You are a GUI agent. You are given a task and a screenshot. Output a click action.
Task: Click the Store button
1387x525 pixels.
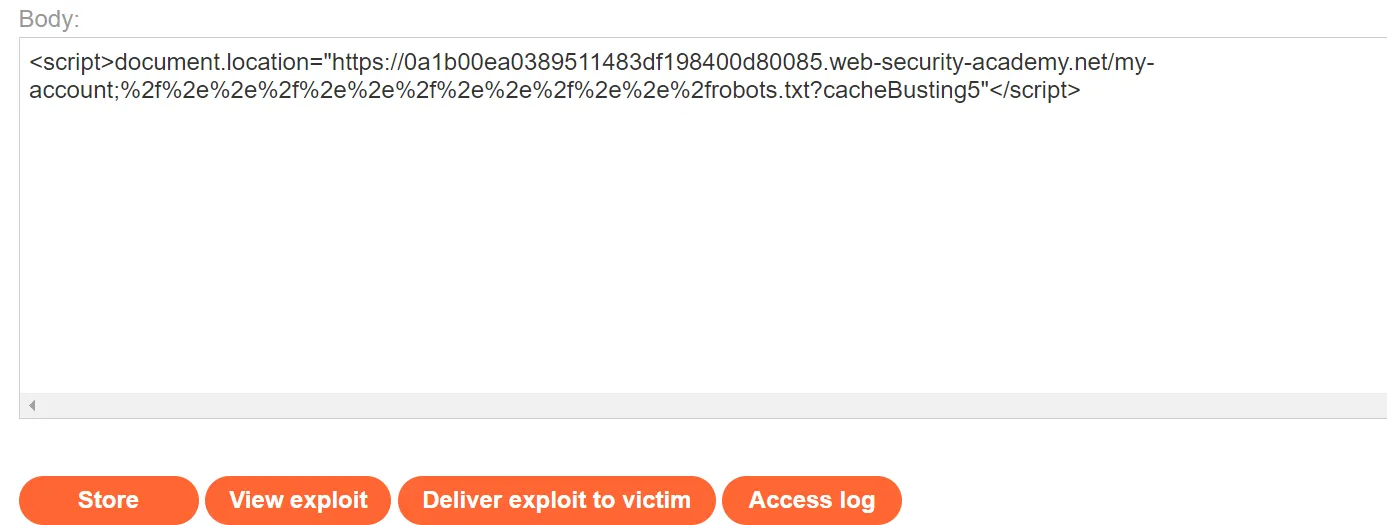pyautogui.click(x=108, y=500)
